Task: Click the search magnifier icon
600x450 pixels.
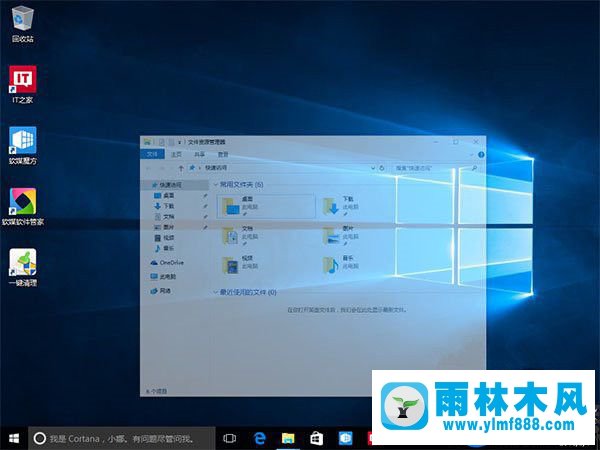Action: click(x=474, y=168)
